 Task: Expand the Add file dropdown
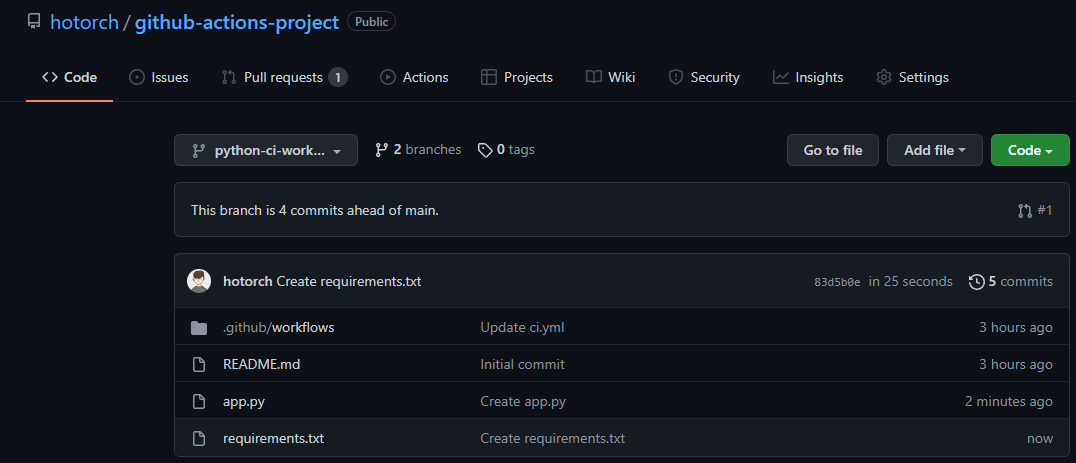click(935, 150)
